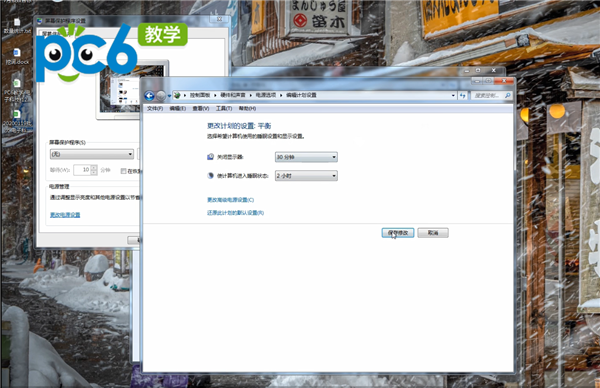600x388 pixels.
Task: Select the .docx file icon on the desktop
Action: coord(17,56)
